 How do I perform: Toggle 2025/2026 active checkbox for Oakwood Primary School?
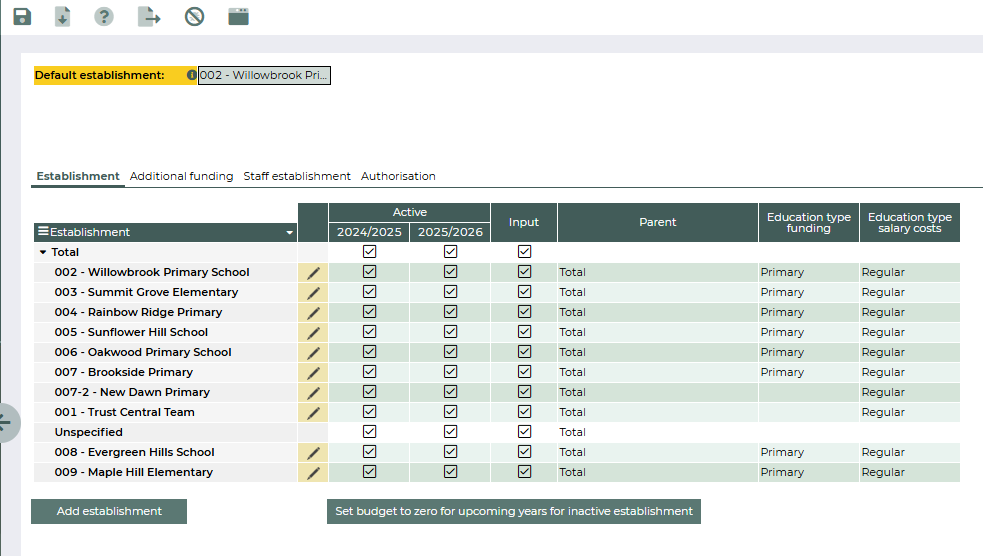[x=450, y=352]
